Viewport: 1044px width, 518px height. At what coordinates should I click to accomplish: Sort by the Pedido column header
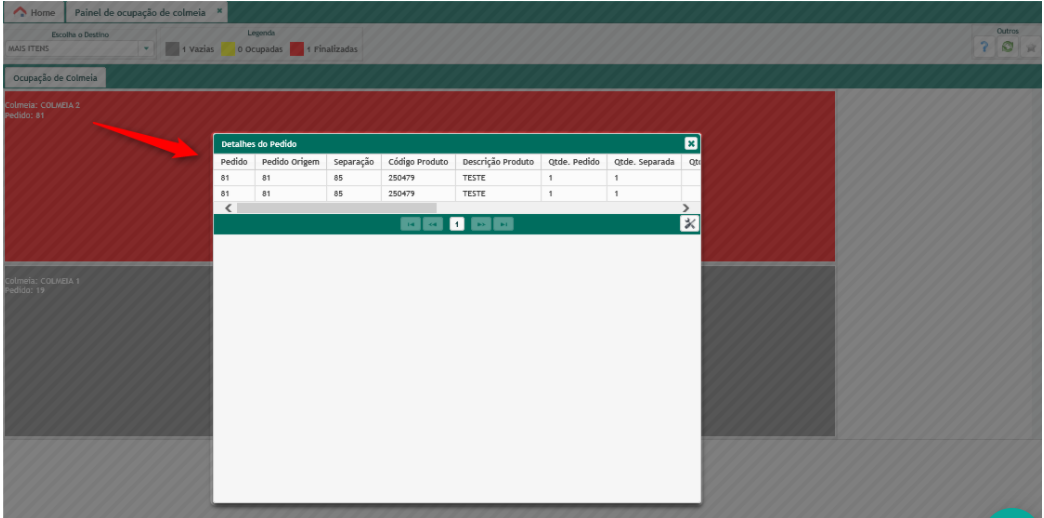coord(234,162)
